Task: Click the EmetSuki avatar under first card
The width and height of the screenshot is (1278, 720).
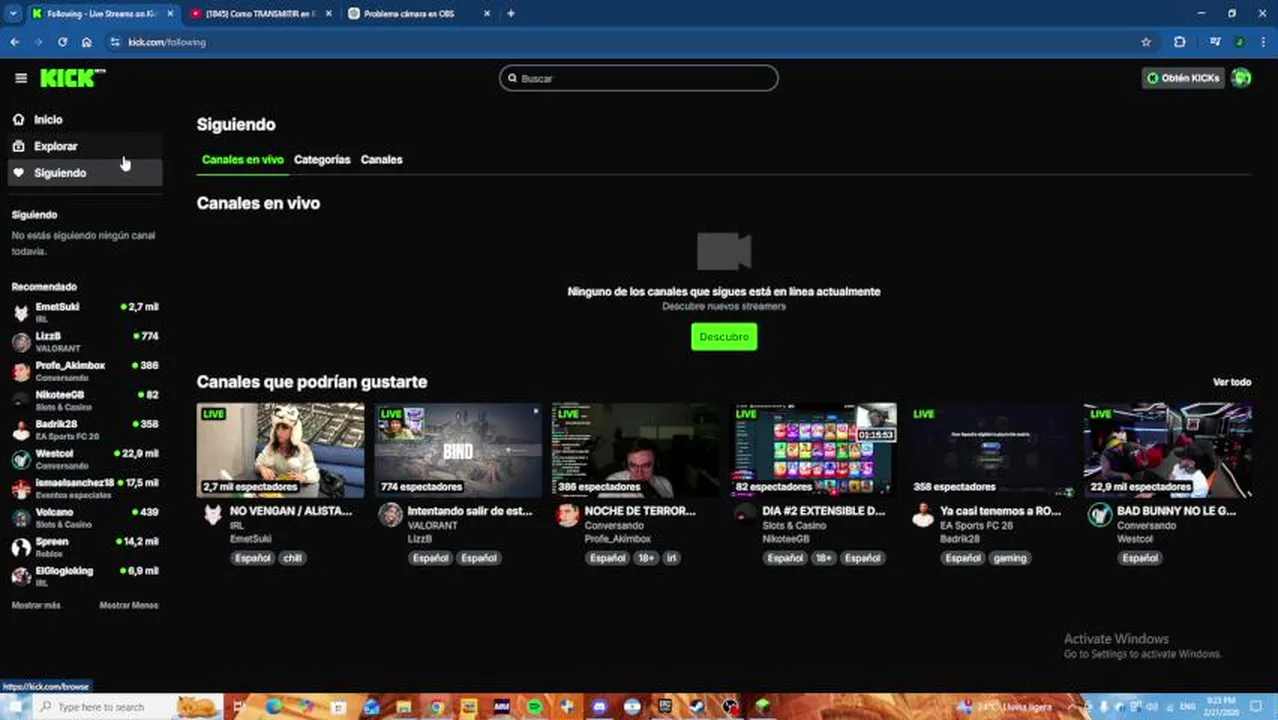Action: pyautogui.click(x=212, y=515)
